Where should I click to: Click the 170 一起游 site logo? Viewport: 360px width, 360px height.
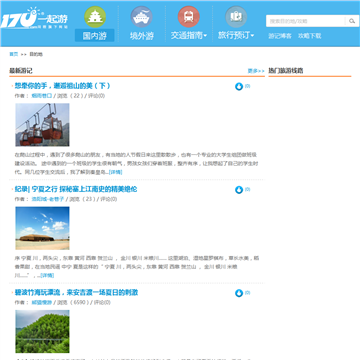[34, 18]
